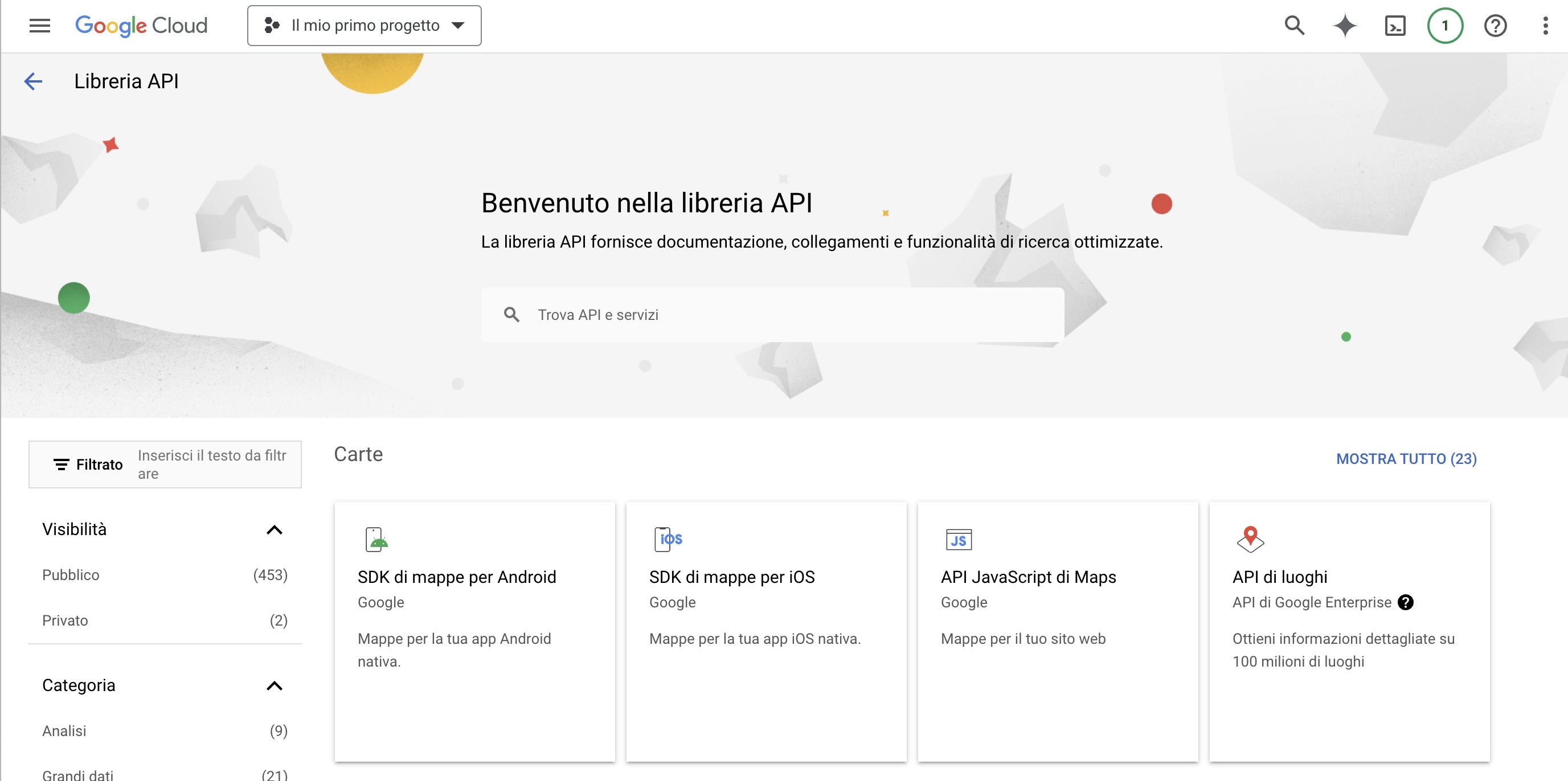Screen dimensions: 1568x781
Task: Click the map pin icon on API di luoghi
Action: (1251, 538)
